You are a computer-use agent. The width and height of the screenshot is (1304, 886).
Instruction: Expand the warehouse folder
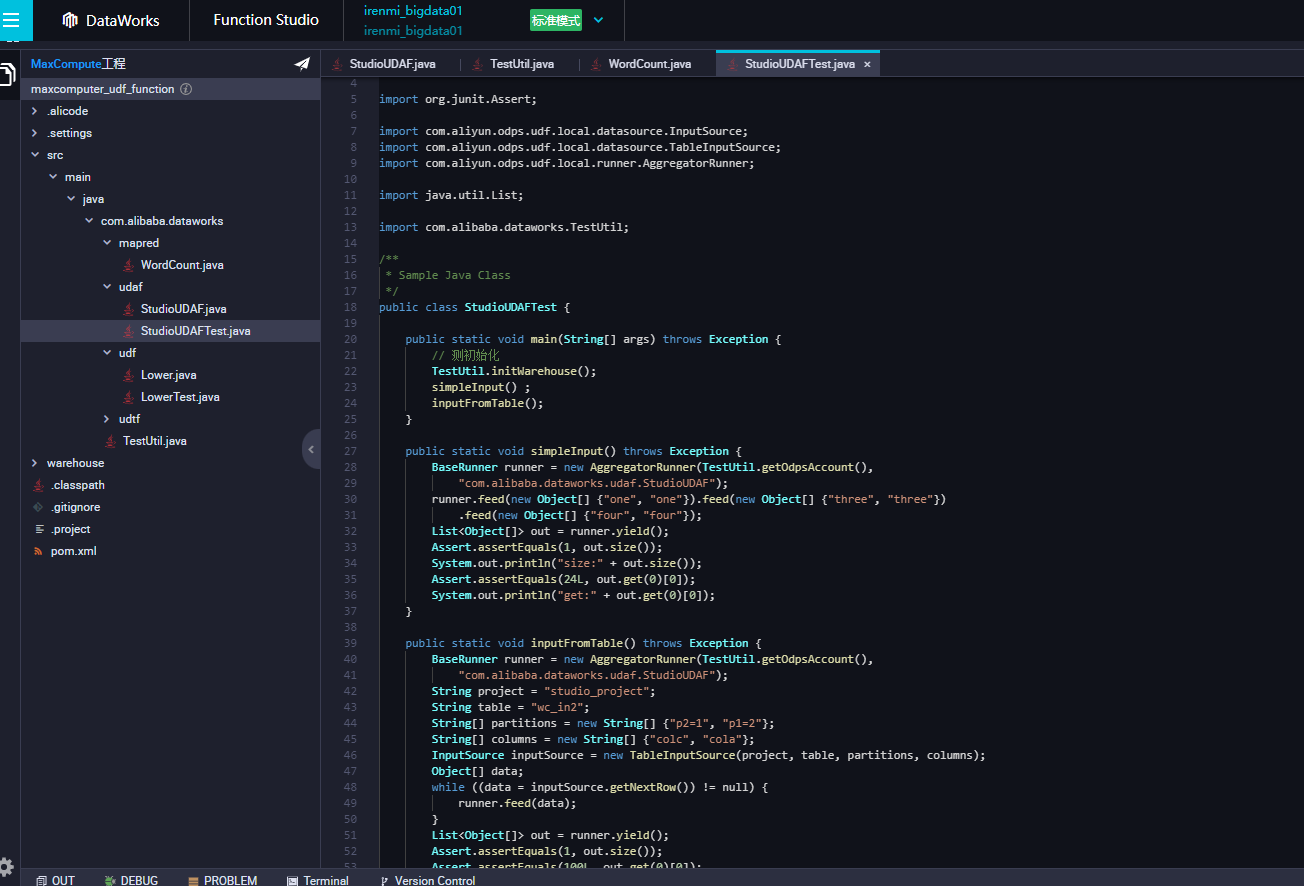point(34,463)
